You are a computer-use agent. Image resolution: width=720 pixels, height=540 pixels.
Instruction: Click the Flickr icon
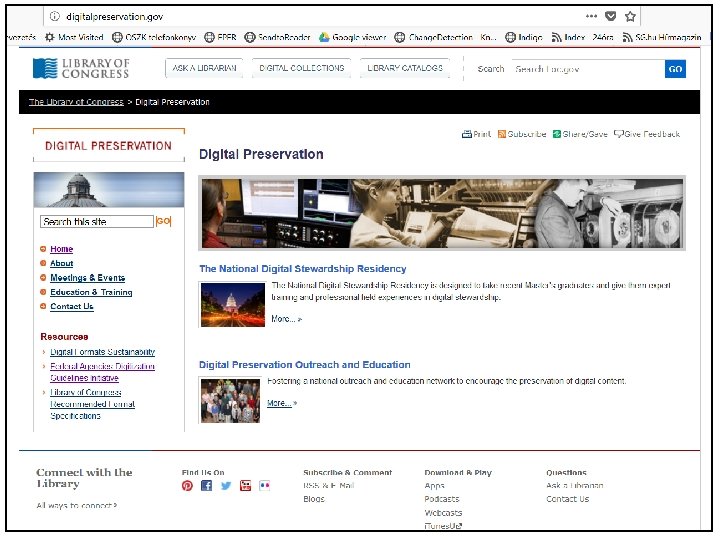coord(265,486)
